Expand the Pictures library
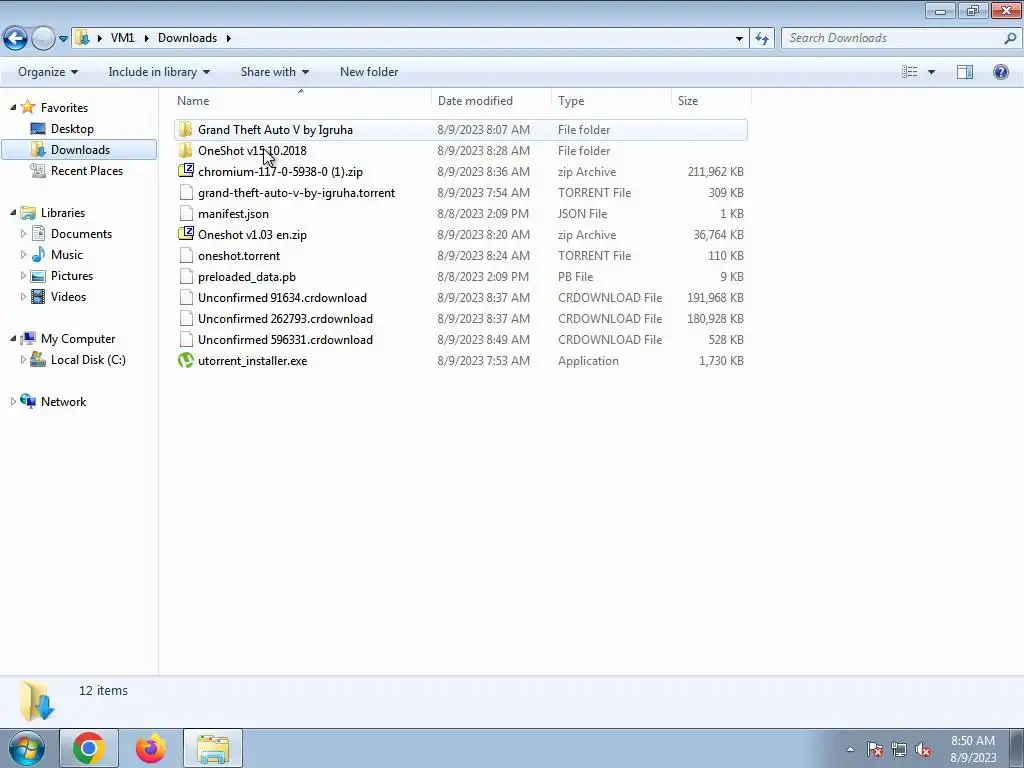 point(24,275)
